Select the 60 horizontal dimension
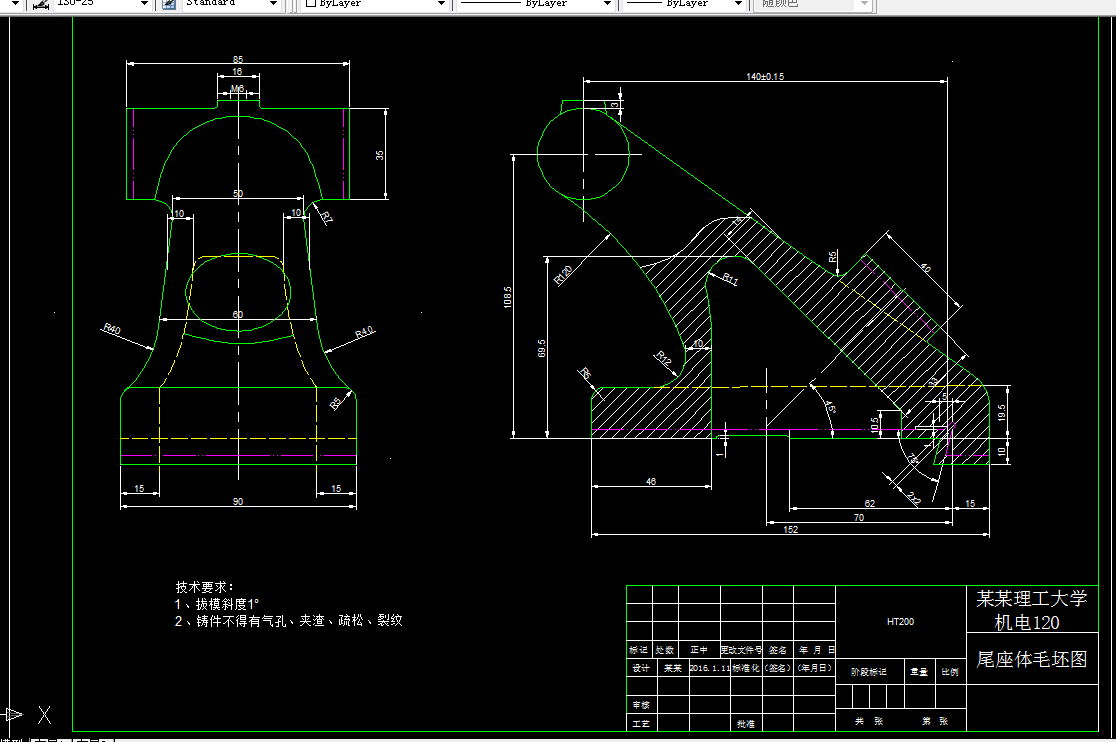1116x742 pixels. point(238,314)
